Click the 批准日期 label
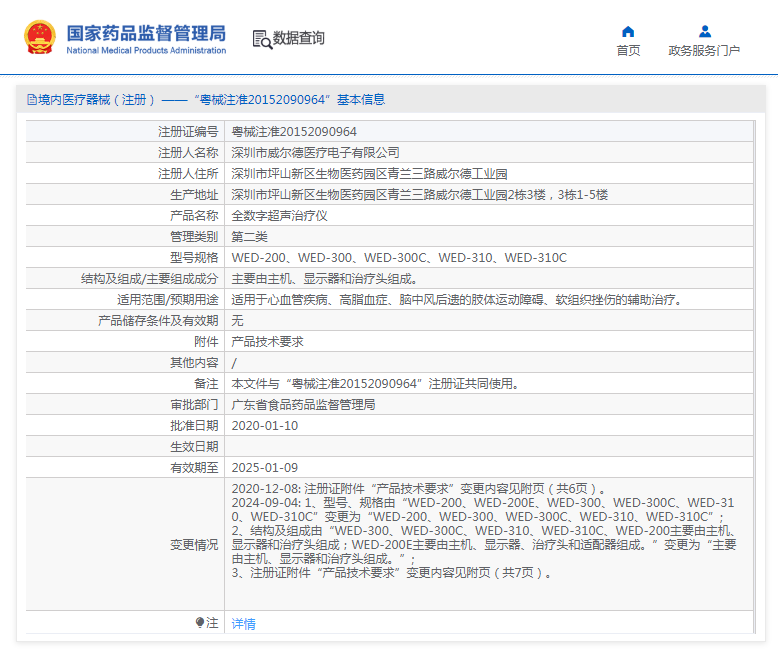Screen dimensions: 778x652 (x=194, y=426)
